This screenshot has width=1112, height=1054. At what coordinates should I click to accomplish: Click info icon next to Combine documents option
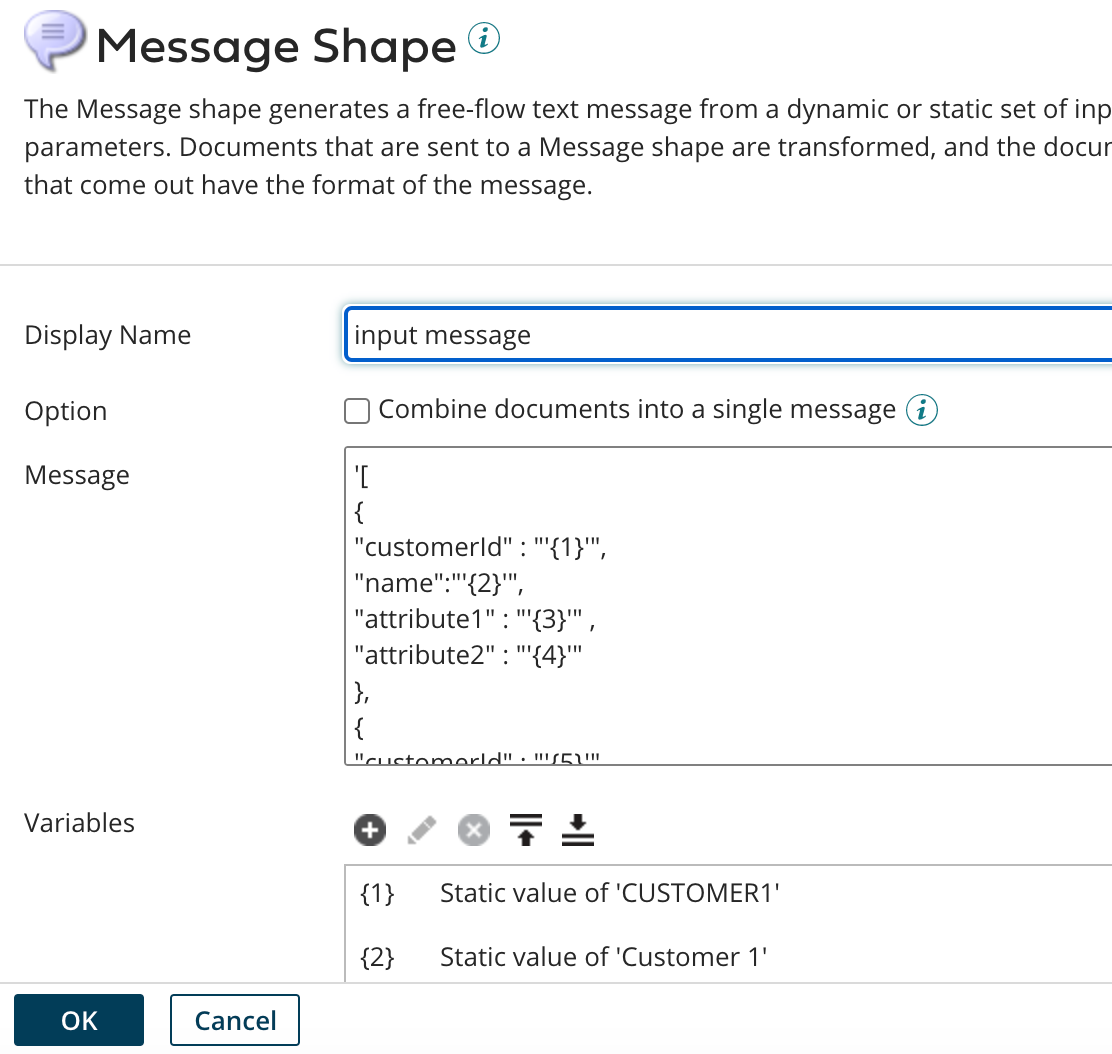coord(921,410)
